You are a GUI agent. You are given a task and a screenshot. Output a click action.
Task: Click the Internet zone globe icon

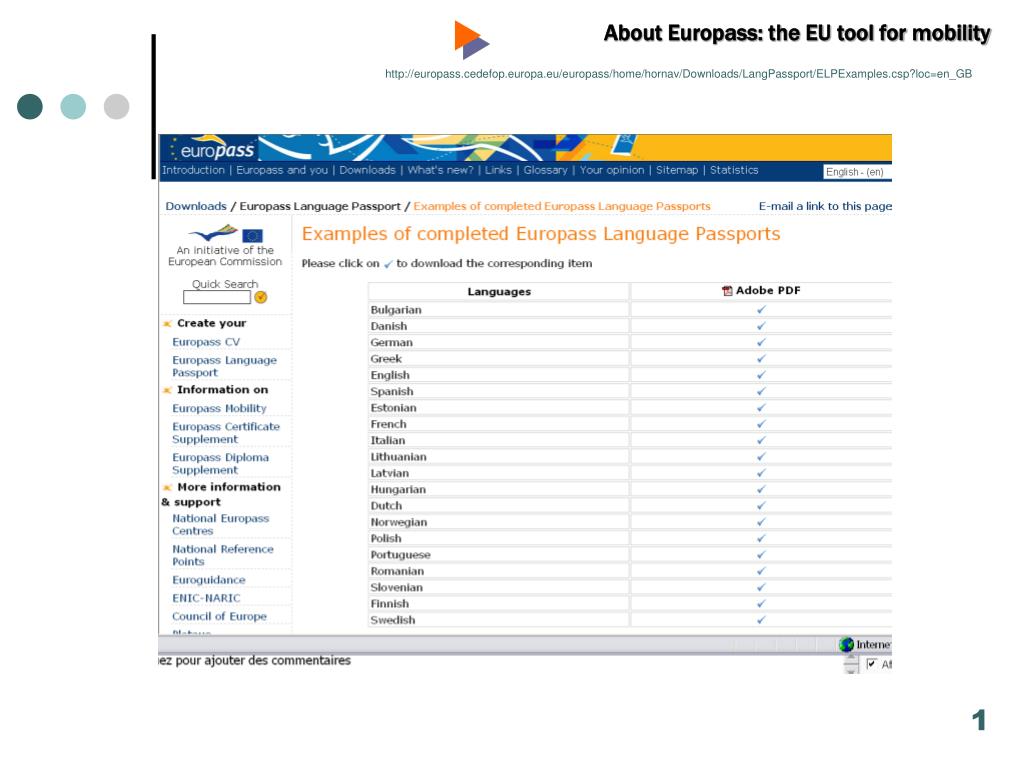pos(846,645)
